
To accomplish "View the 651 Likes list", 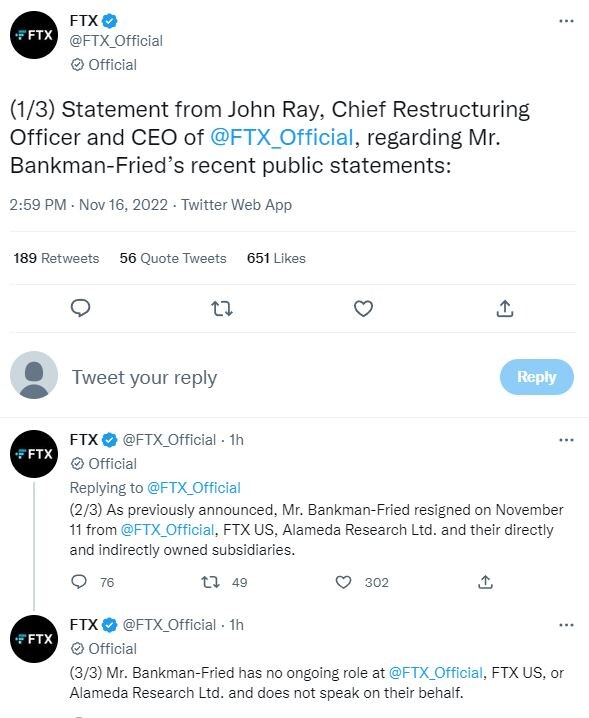I will 276,258.
